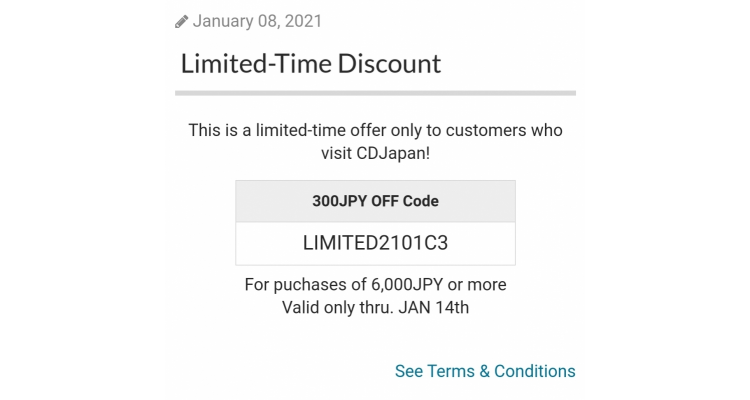Click the pencil icon beside the date
750x400 pixels.
(181, 22)
